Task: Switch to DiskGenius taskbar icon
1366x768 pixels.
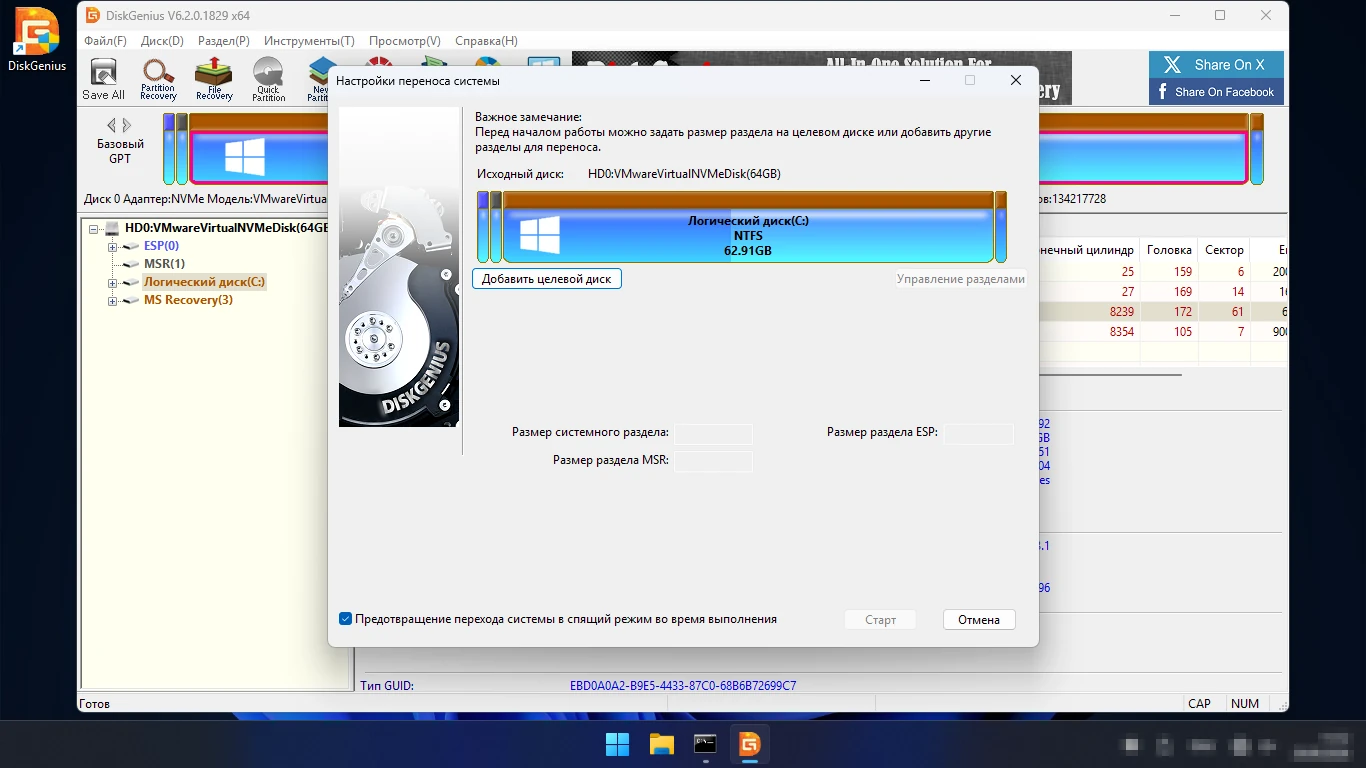Action: (x=749, y=744)
